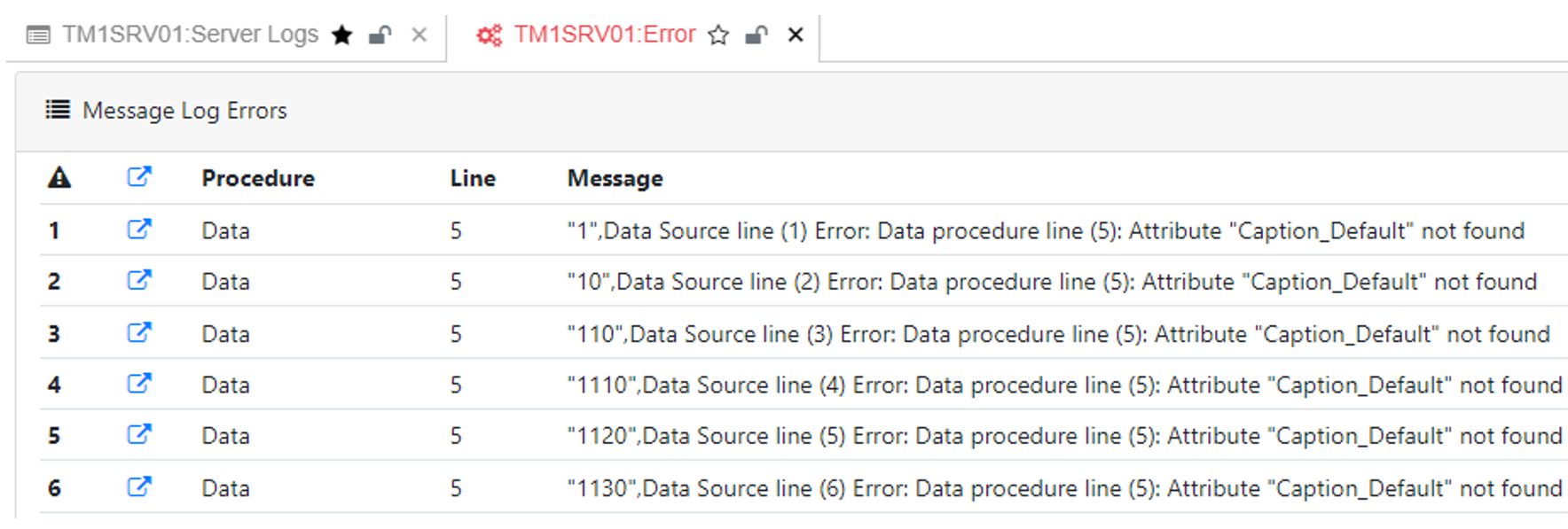Select the error message mentioning "1130"
The width and height of the screenshot is (1568, 529).
pos(1064,487)
